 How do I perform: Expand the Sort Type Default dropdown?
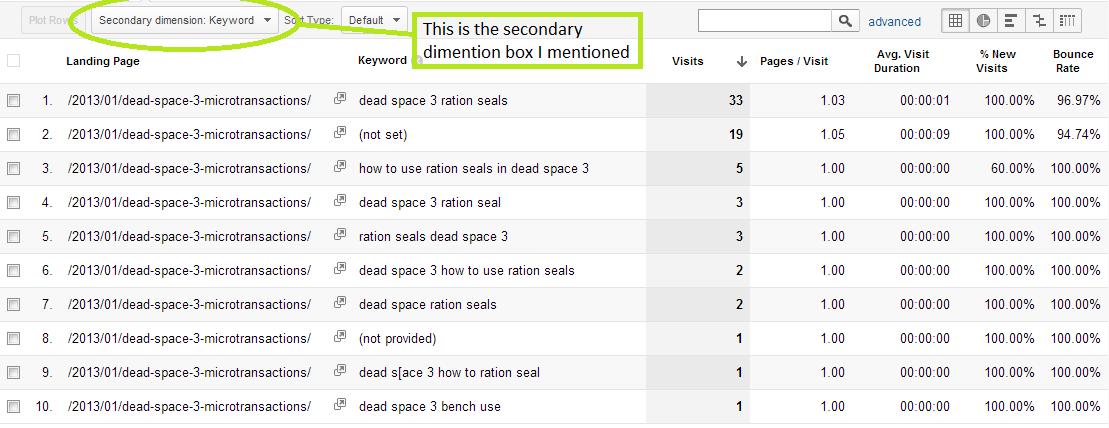coord(374,19)
